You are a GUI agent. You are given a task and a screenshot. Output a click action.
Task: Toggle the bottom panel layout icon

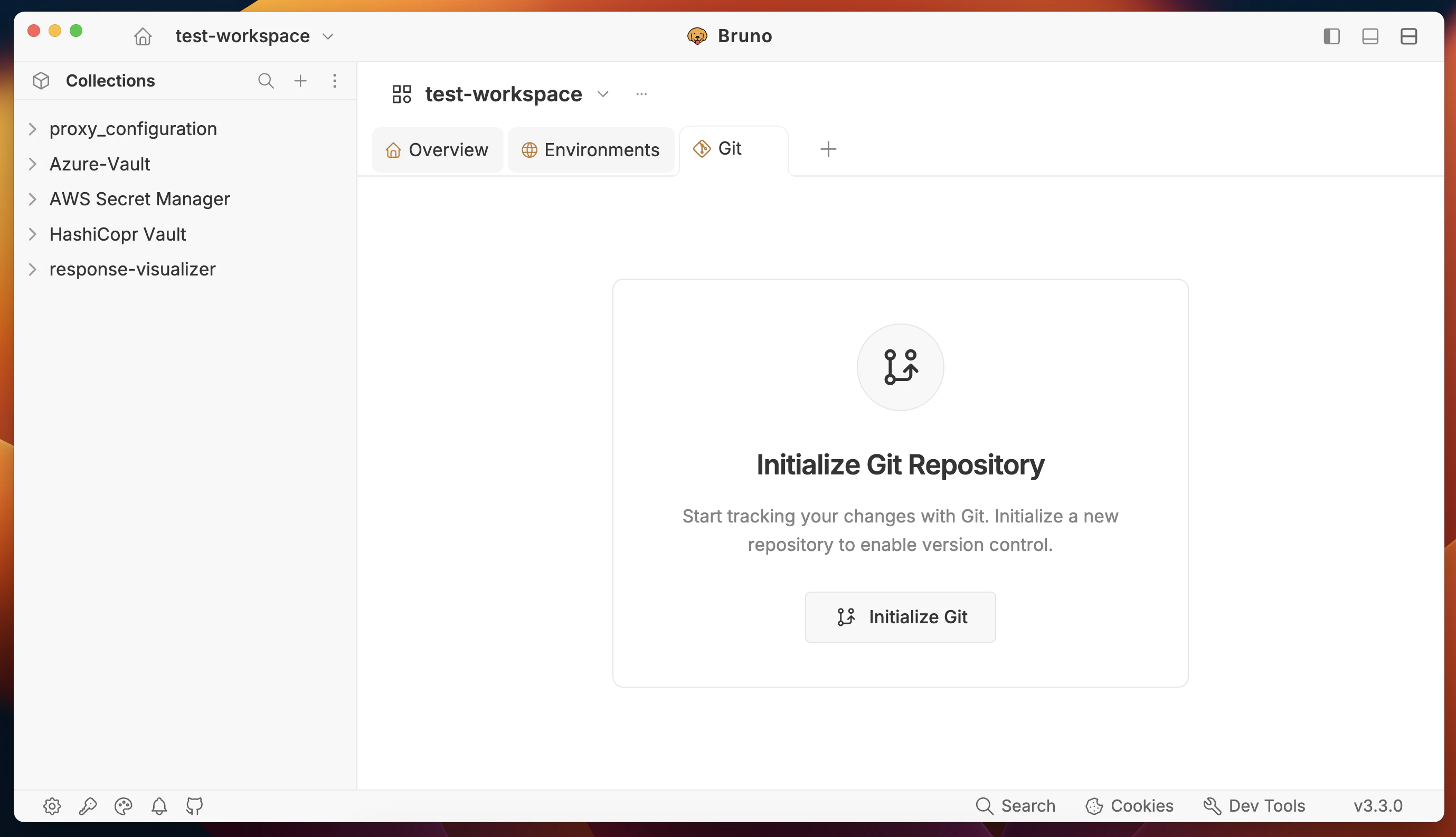click(1370, 36)
